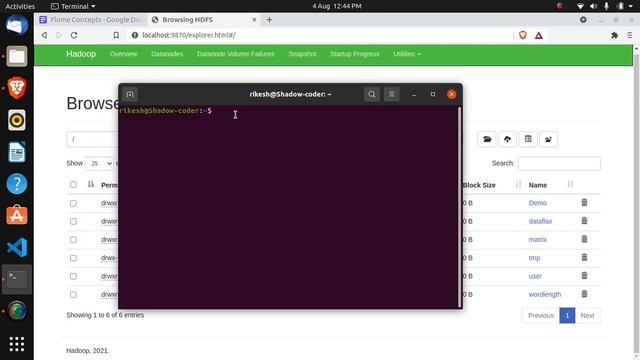640x360 pixels.
Task: Launch Brave browser from the dock
Action: coord(17,88)
